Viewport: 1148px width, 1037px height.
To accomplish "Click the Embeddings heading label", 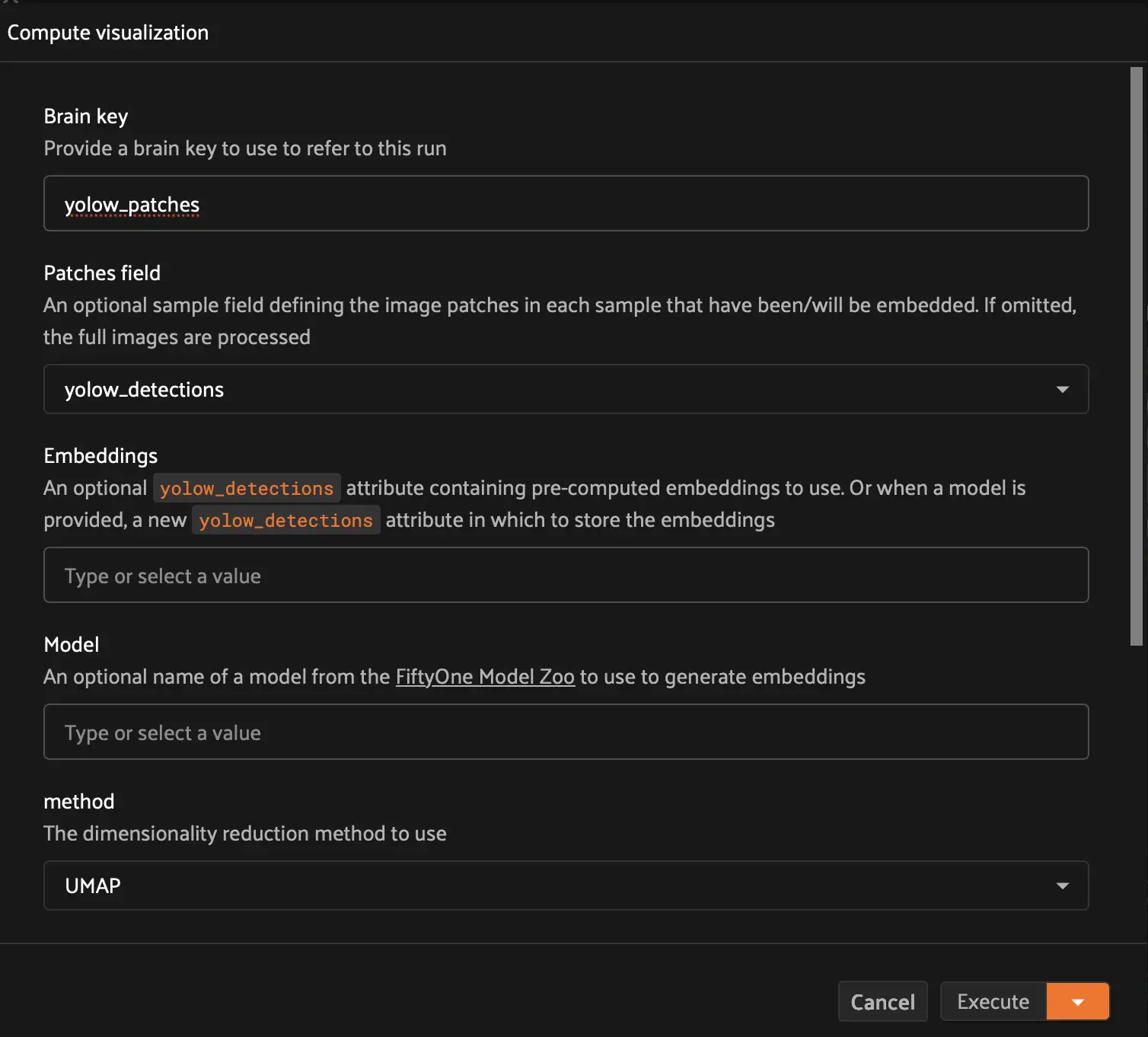I will pyautogui.click(x=100, y=456).
